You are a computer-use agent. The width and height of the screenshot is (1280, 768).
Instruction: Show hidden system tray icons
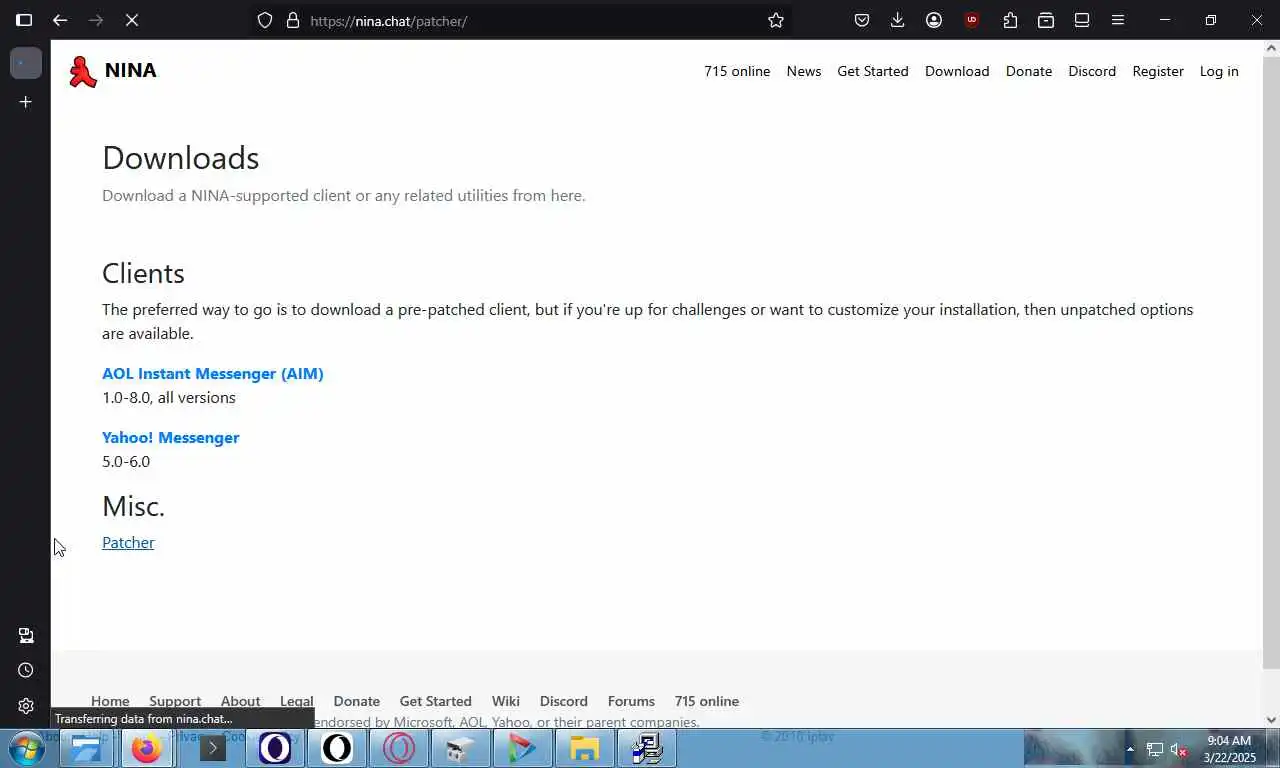click(x=1130, y=749)
